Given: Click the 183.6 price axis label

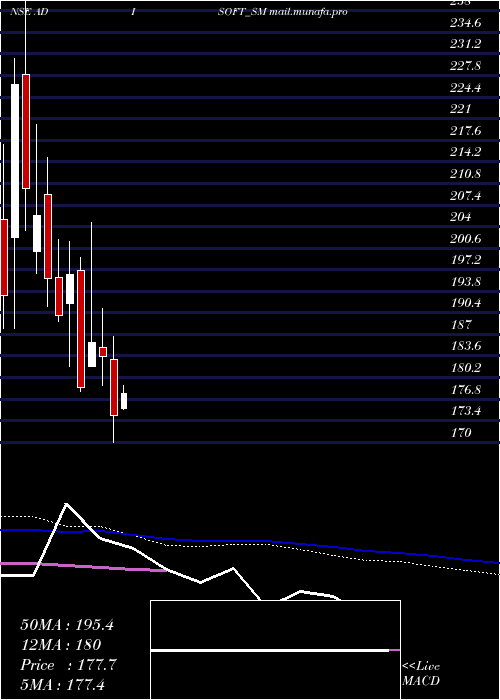Looking at the screenshot, I should click(466, 346).
